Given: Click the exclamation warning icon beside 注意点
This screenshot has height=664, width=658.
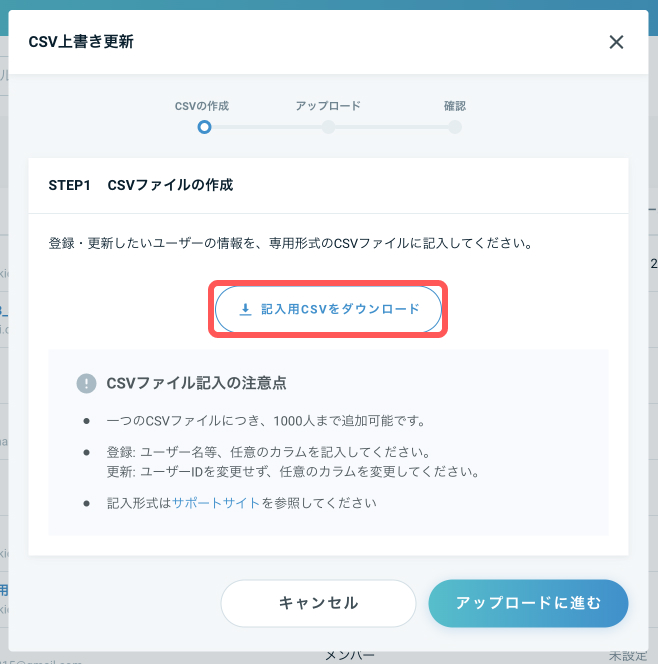Looking at the screenshot, I should [x=86, y=383].
